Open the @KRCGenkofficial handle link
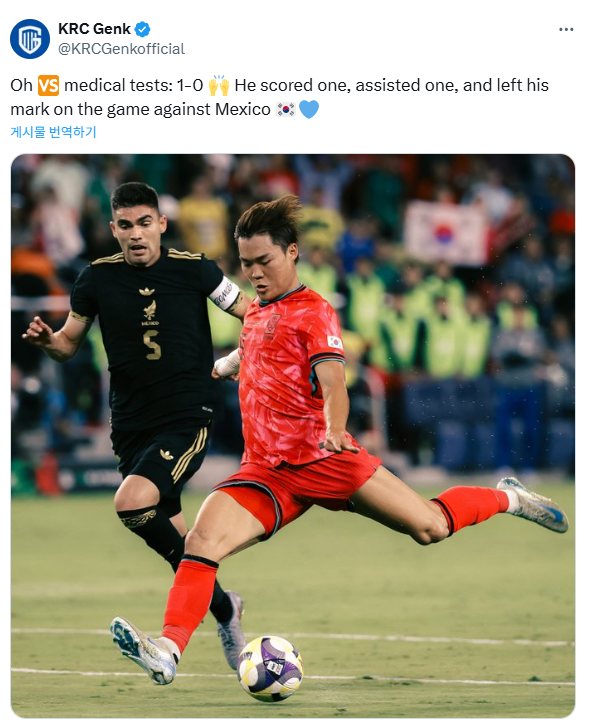 pyautogui.click(x=122, y=49)
